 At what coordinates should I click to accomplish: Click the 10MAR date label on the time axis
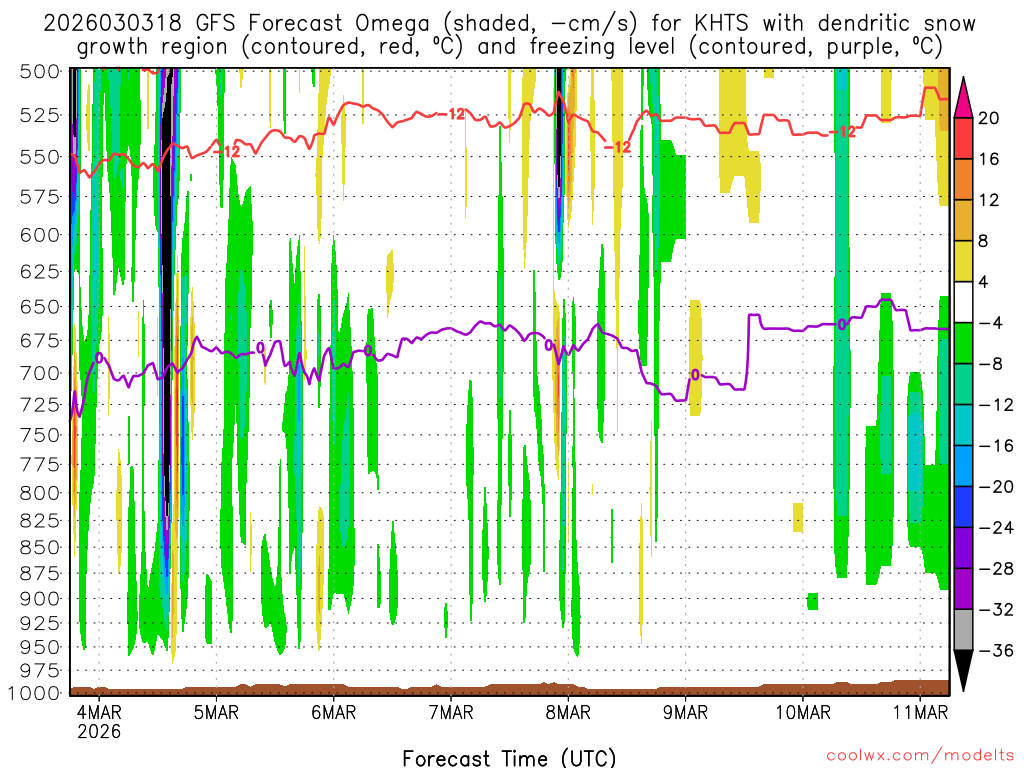click(803, 712)
